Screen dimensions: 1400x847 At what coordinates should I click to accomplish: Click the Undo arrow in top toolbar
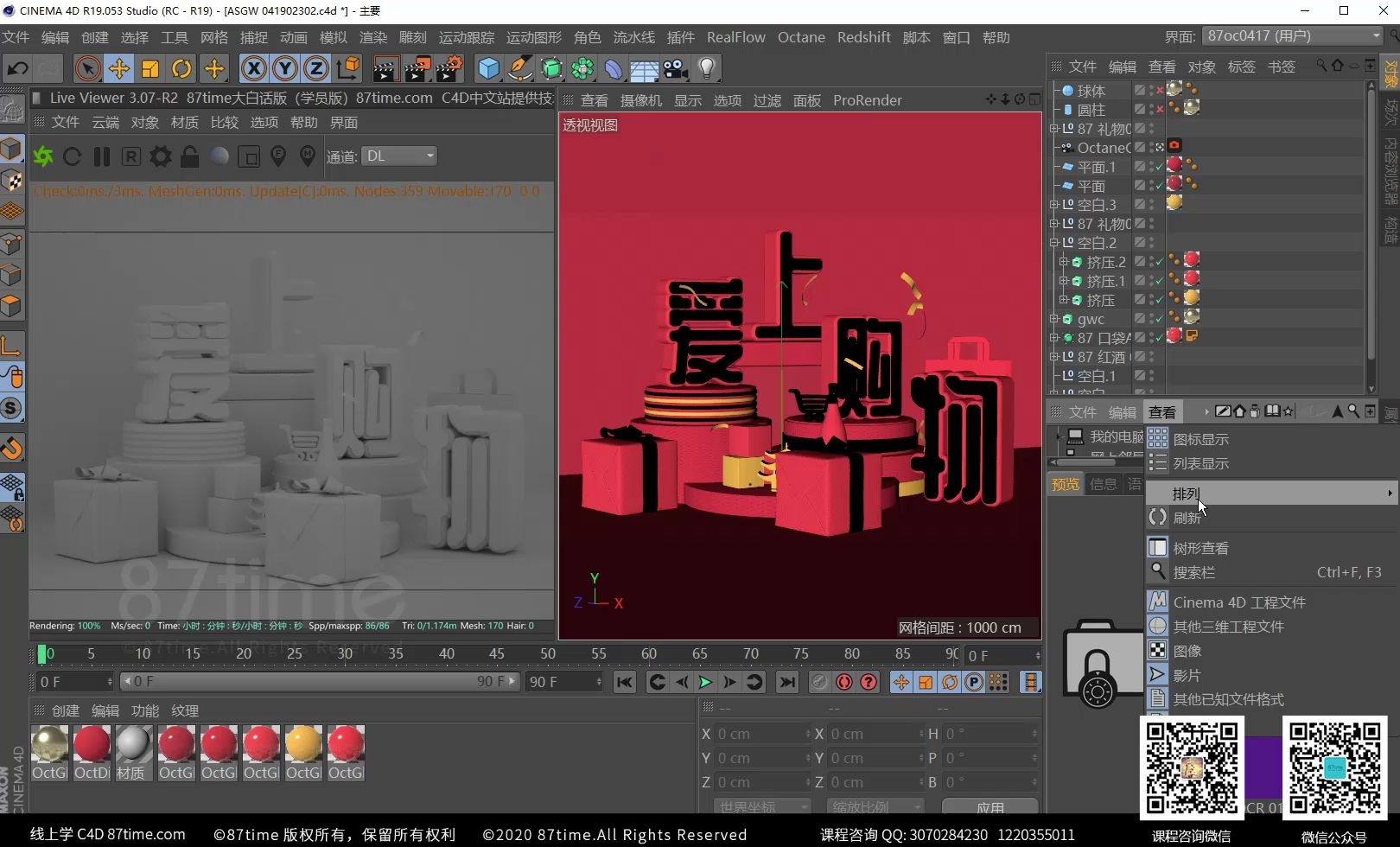coord(17,68)
